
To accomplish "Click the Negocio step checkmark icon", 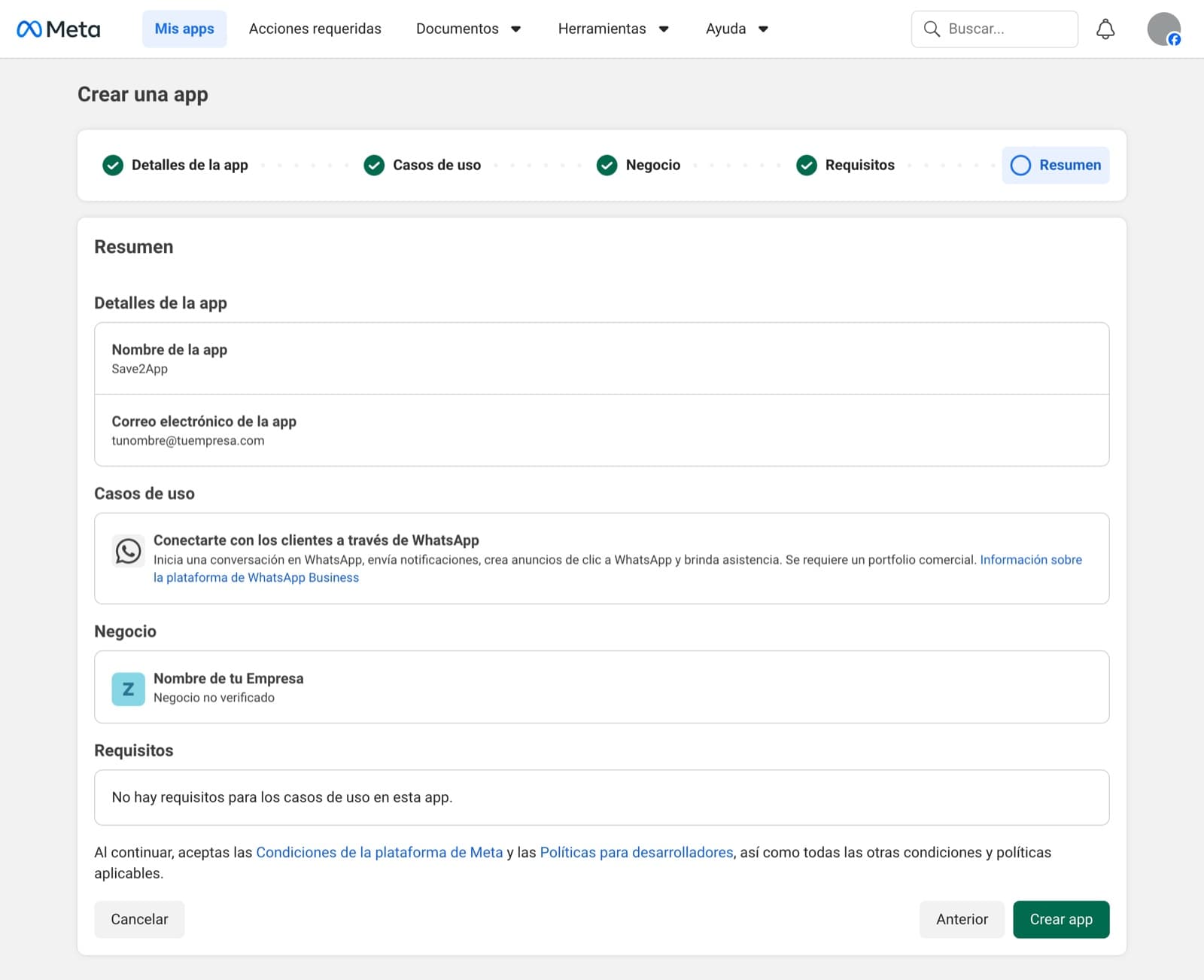I will [x=607, y=165].
